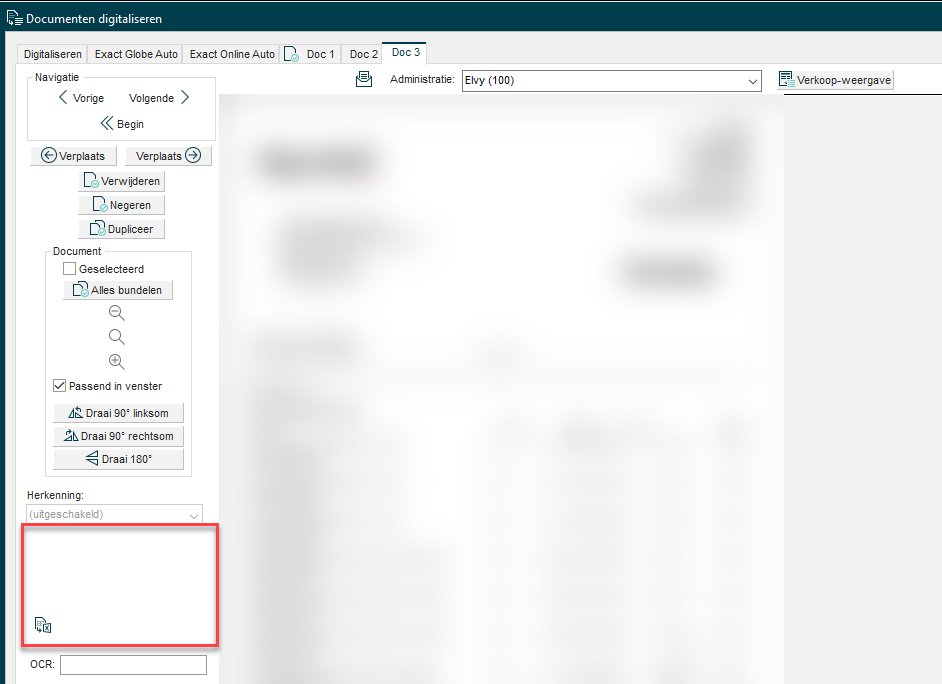This screenshot has width=942, height=684.
Task: Click the middle reset zoom magnifier icon
Action: pos(116,337)
